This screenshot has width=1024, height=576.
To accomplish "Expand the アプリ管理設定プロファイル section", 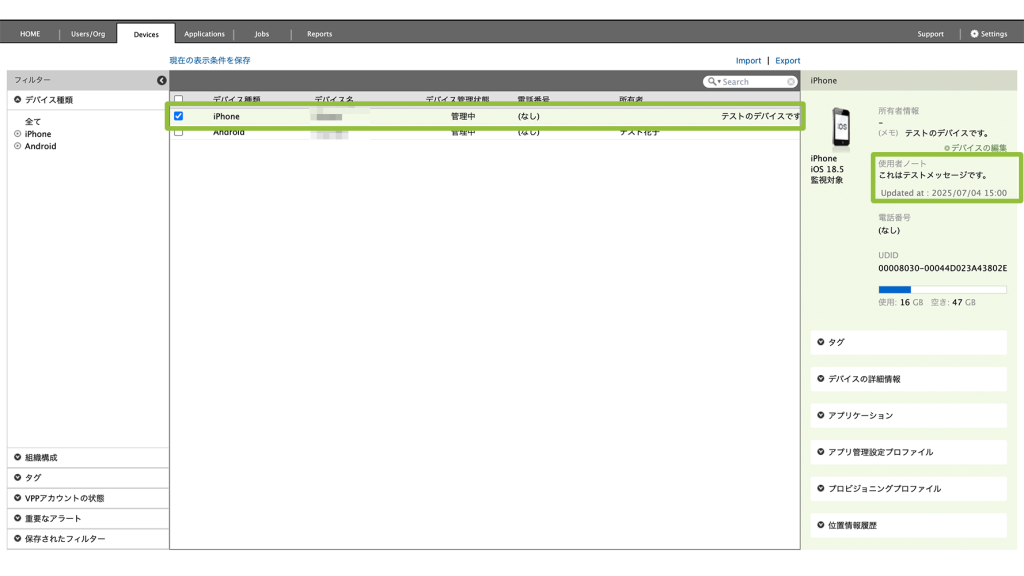I will pos(908,452).
